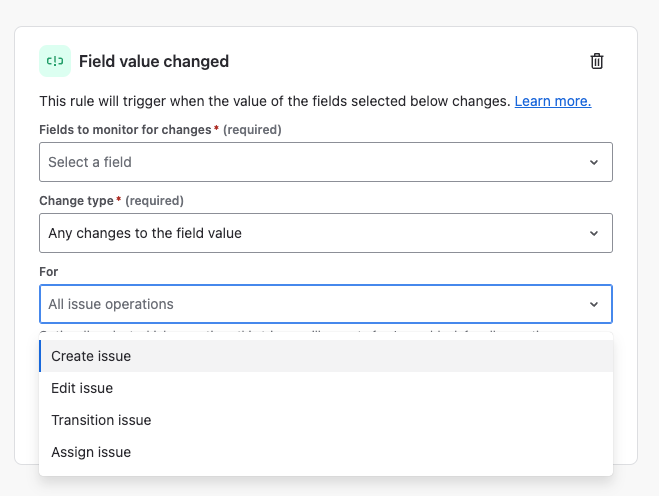Open the Select a field dropdown

tap(326, 162)
